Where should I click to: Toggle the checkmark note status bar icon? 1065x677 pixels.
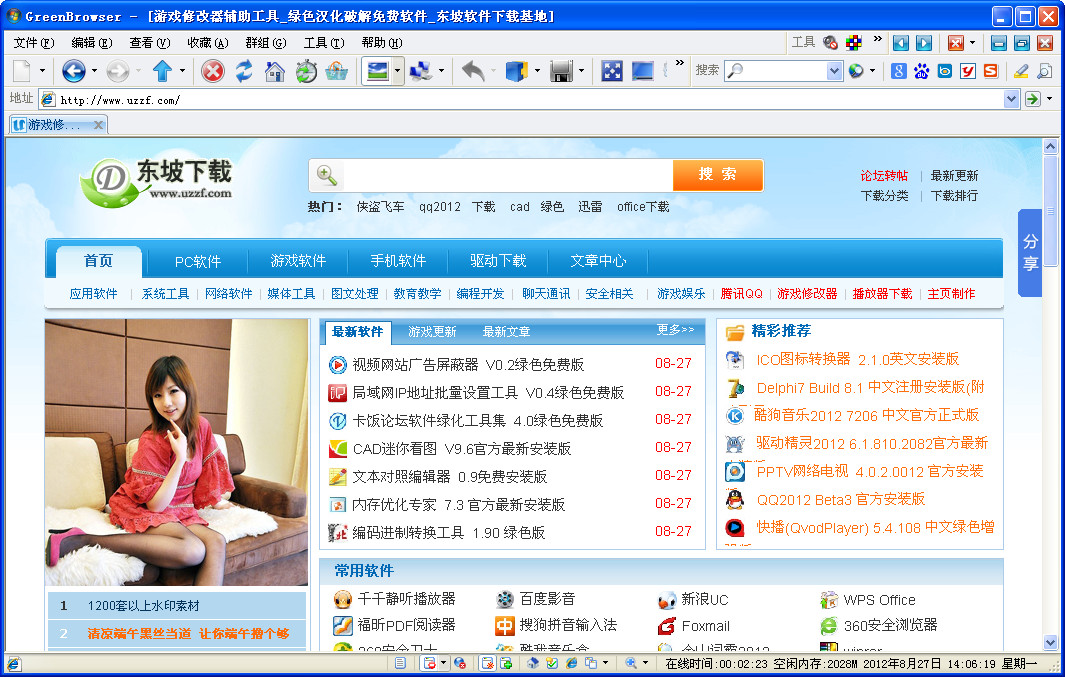tap(552, 663)
